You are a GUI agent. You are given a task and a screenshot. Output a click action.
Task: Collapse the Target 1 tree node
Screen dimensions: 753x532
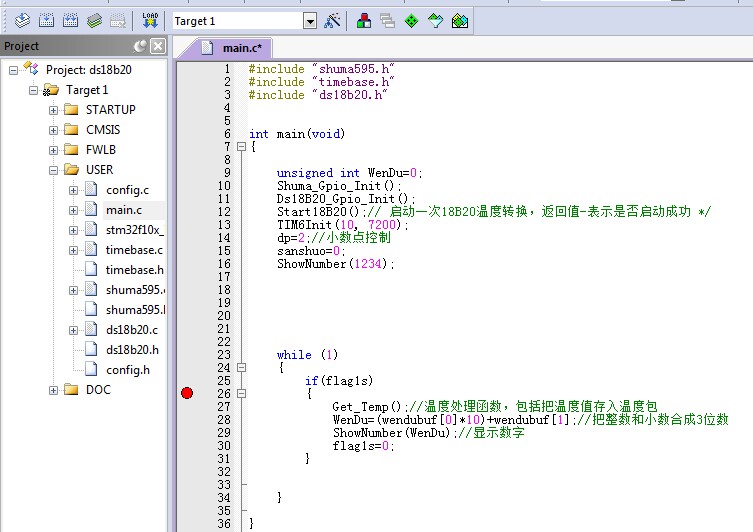click(33, 90)
